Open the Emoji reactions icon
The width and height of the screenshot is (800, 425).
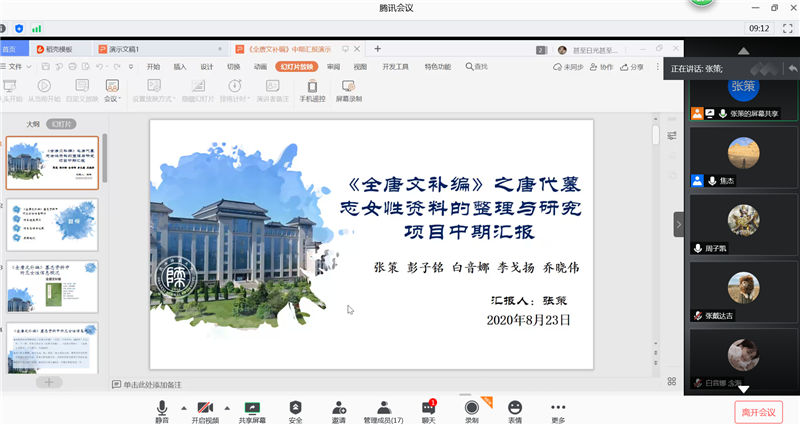[515, 409]
